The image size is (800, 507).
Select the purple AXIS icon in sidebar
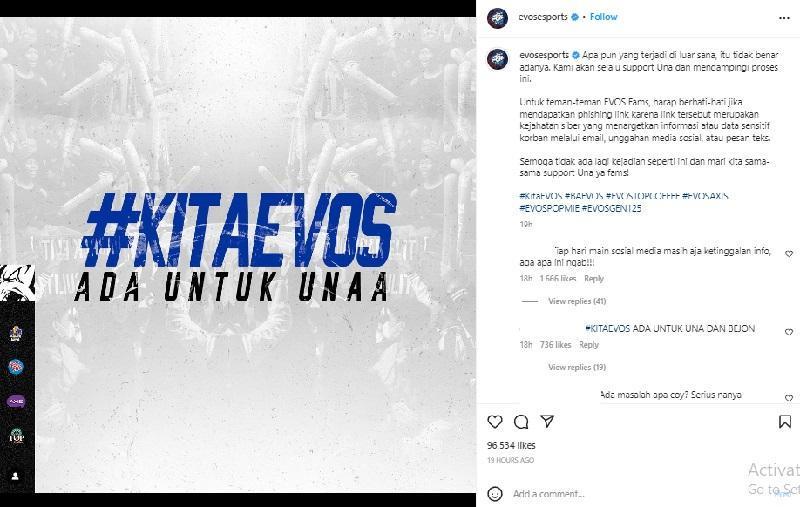click(16, 401)
